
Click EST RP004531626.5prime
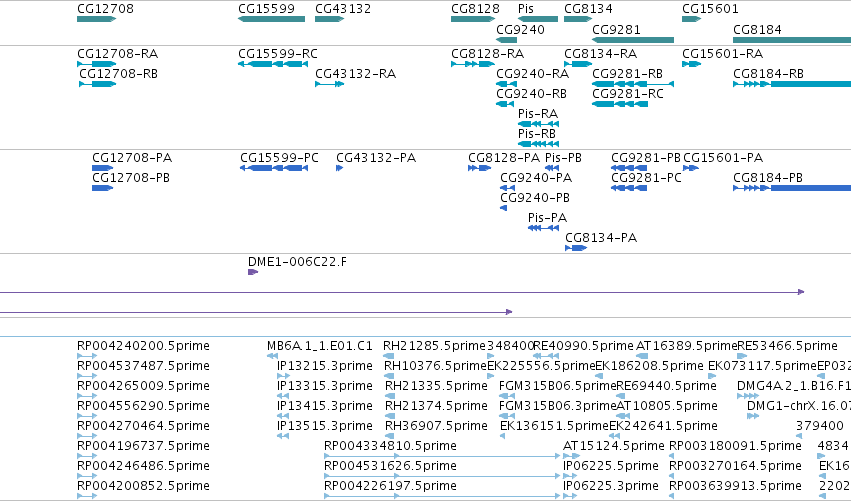click(442, 477)
